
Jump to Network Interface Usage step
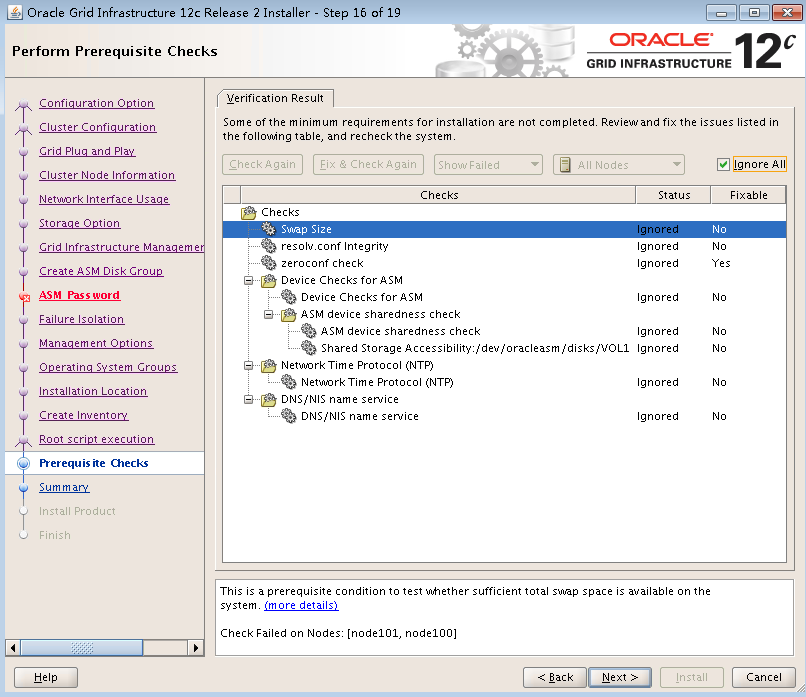click(x=104, y=199)
